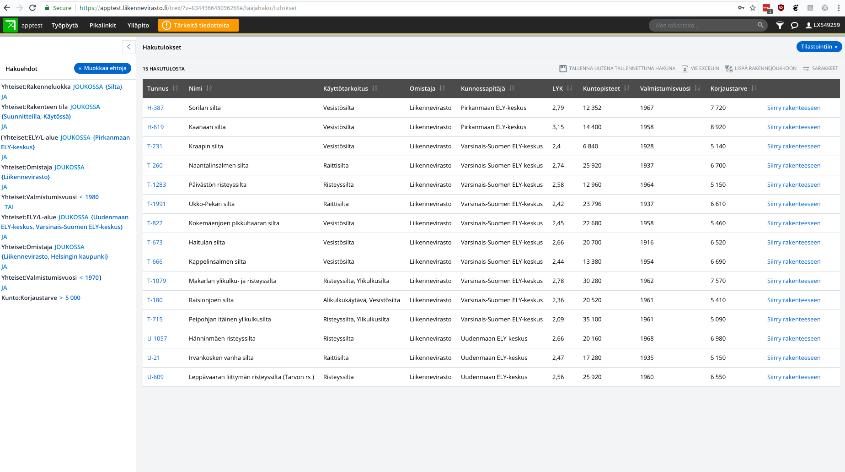Click the Valmistumisvuosi < 1980 condition
The width and height of the screenshot is (845, 472).
point(50,197)
